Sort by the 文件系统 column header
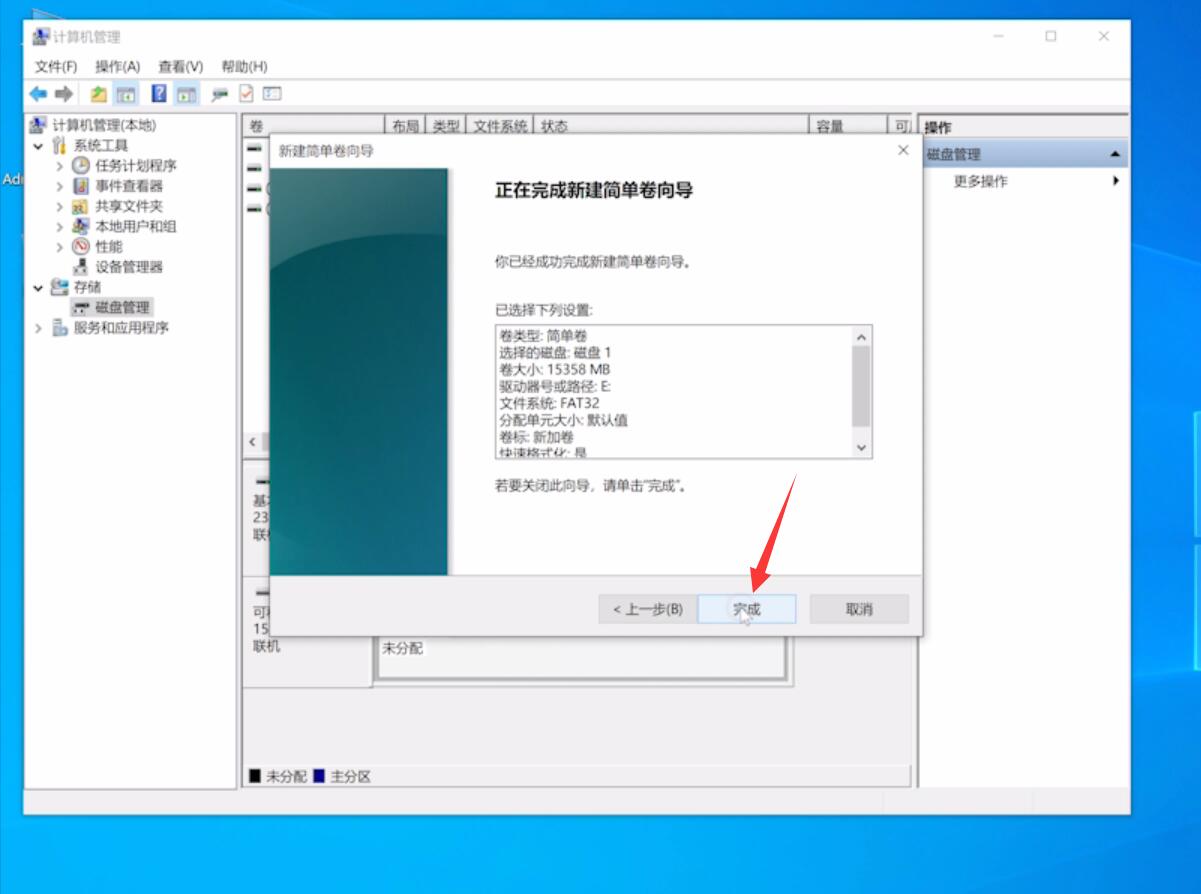Screen dimensions: 1201x894 pyautogui.click(x=501, y=126)
